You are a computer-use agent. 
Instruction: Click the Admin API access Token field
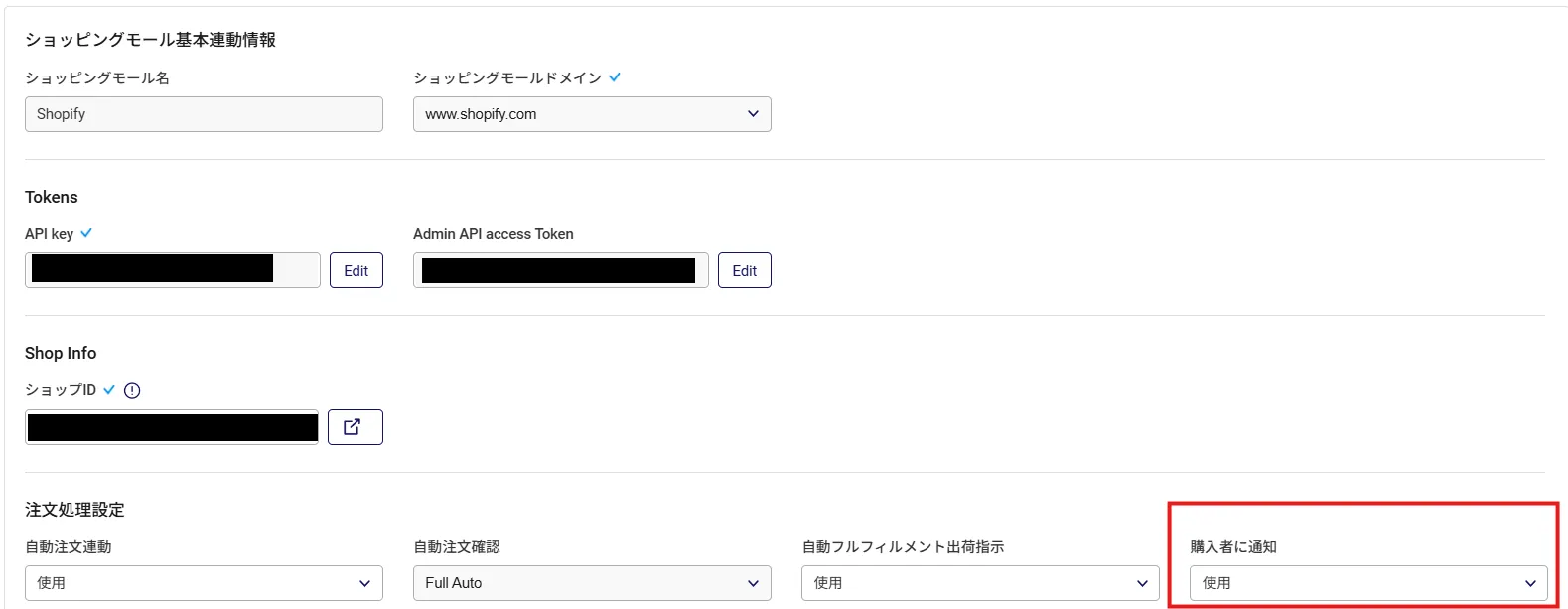coord(560,270)
